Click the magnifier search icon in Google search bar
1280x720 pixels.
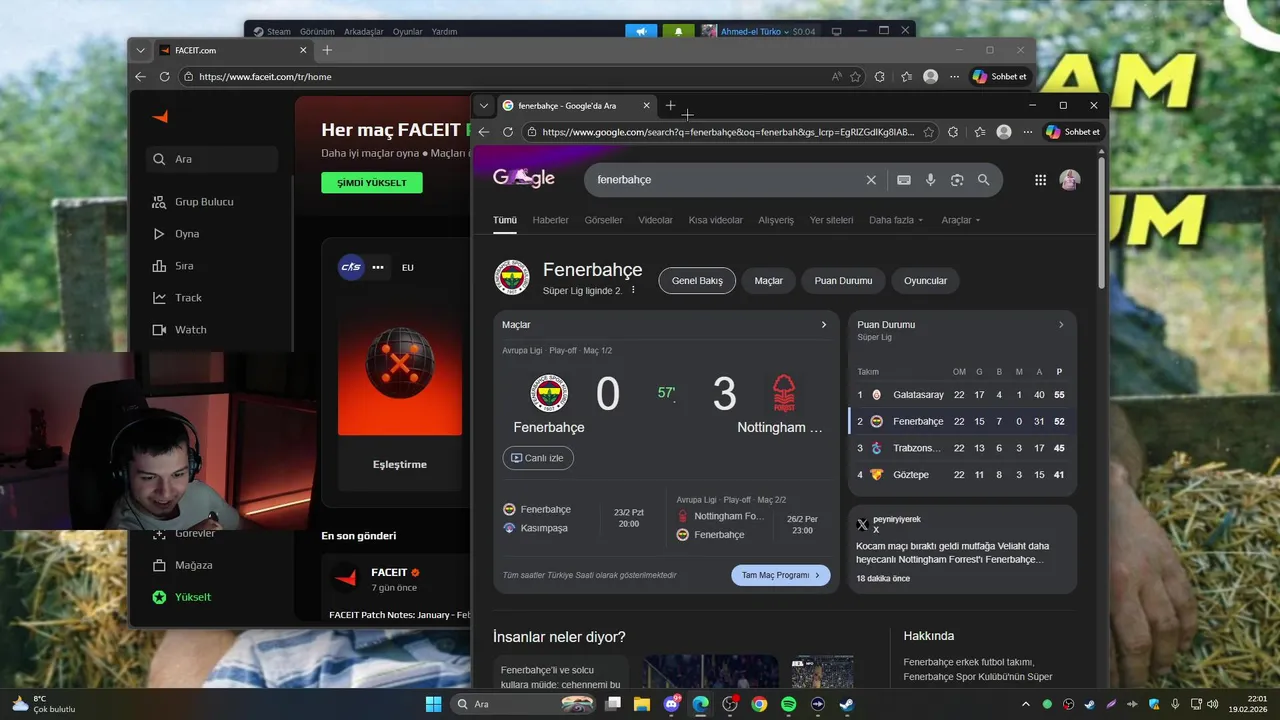coord(984,180)
